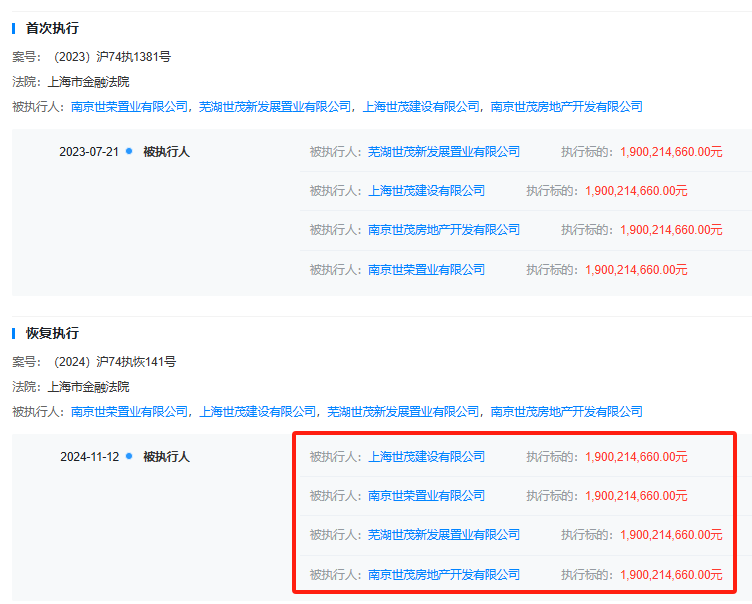Click amount in 2024-11-12 南京世荣置业 row

(x=636, y=496)
